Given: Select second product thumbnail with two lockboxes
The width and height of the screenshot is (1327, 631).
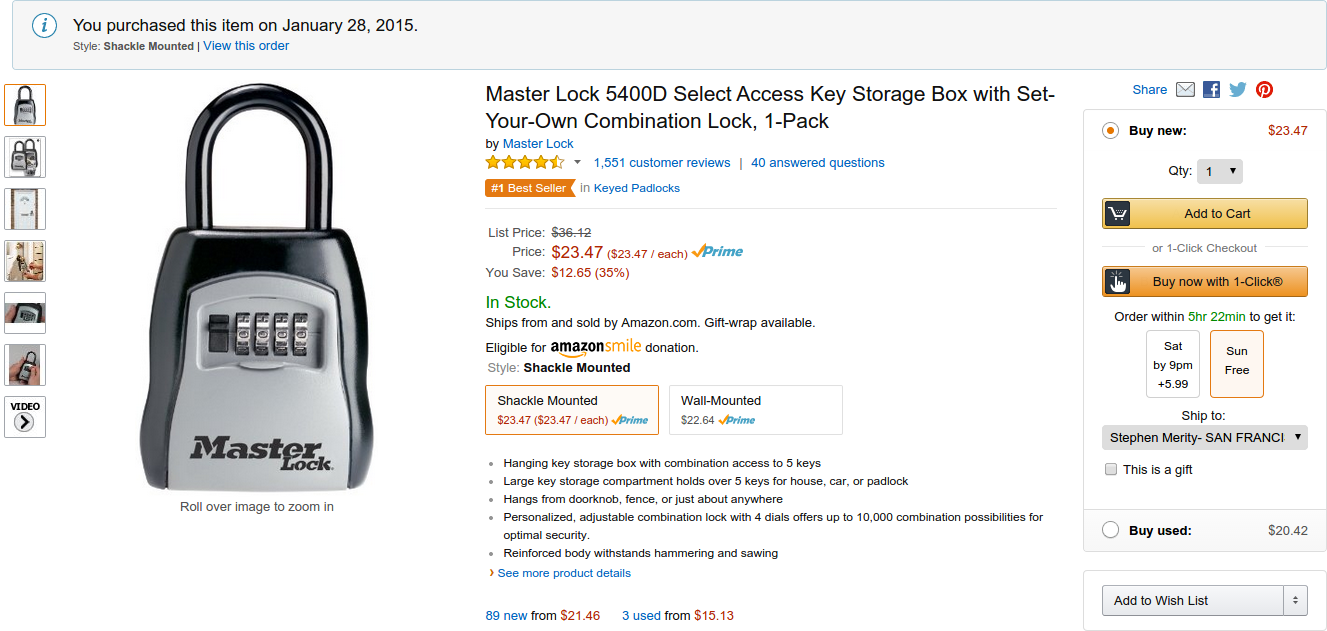Looking at the screenshot, I should (x=25, y=157).
